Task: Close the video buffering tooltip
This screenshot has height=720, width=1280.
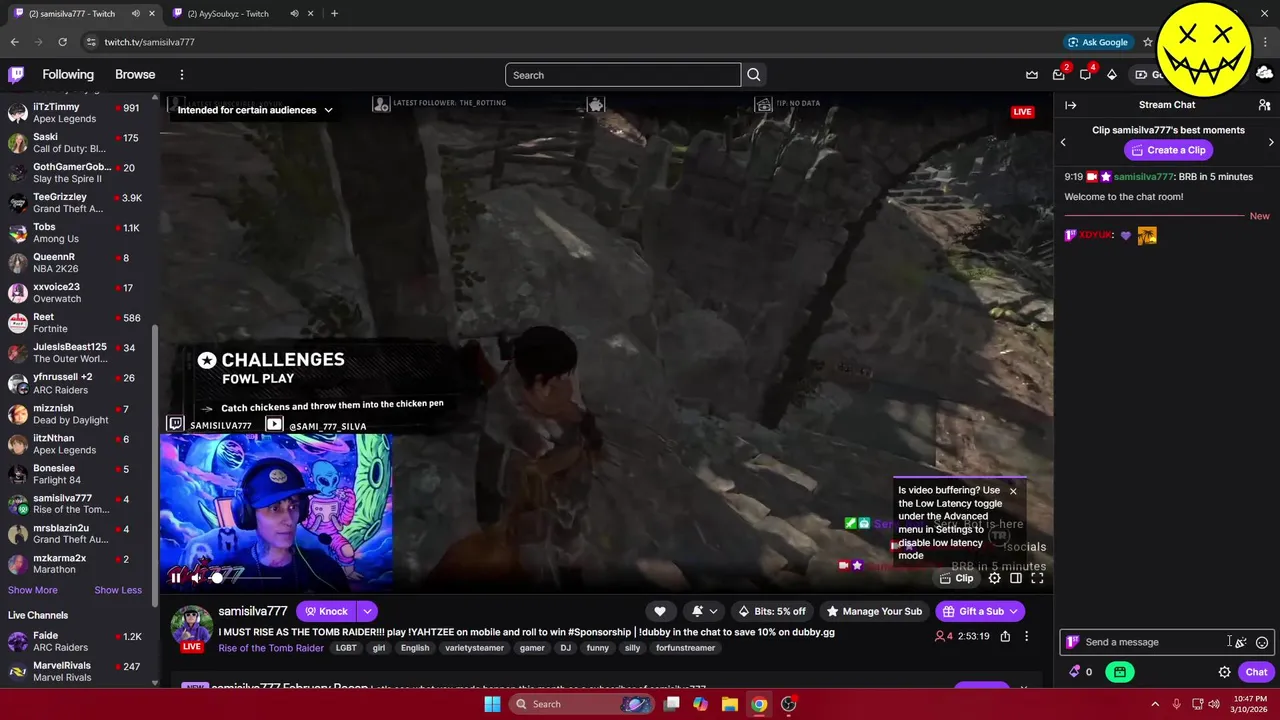Action: click(1013, 491)
